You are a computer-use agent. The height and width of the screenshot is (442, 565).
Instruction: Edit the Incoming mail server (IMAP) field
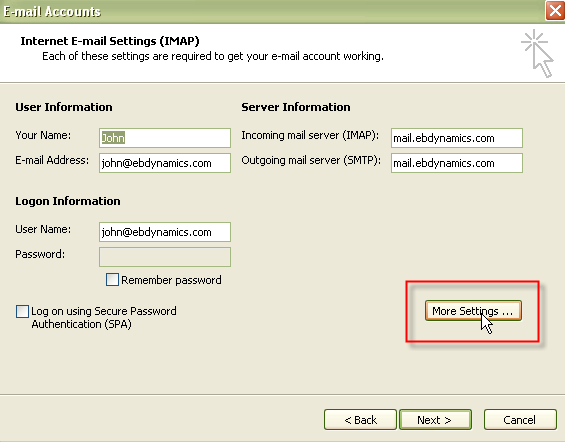457,138
